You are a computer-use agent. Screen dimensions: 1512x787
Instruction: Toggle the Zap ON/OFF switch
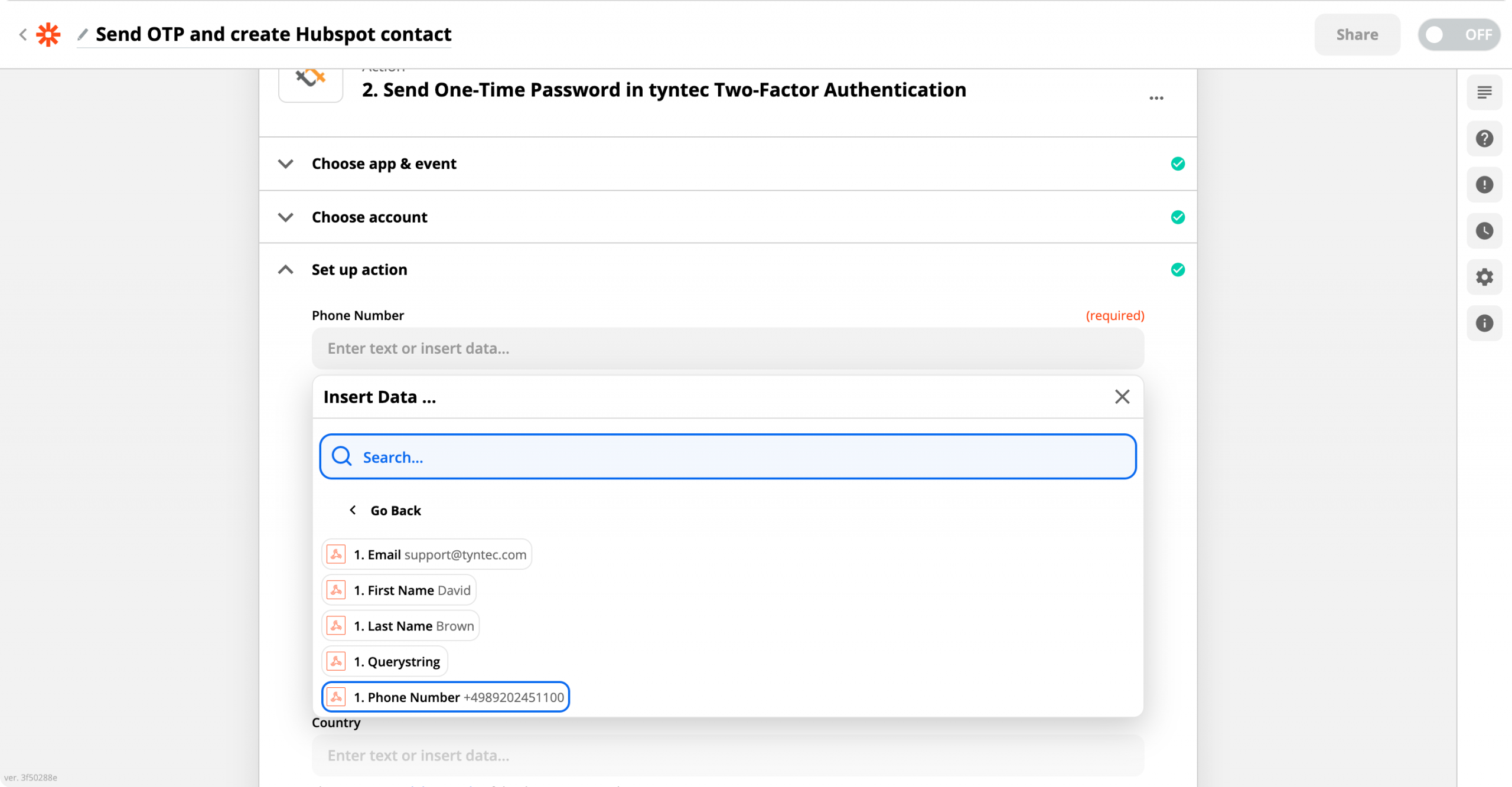[1459, 34]
